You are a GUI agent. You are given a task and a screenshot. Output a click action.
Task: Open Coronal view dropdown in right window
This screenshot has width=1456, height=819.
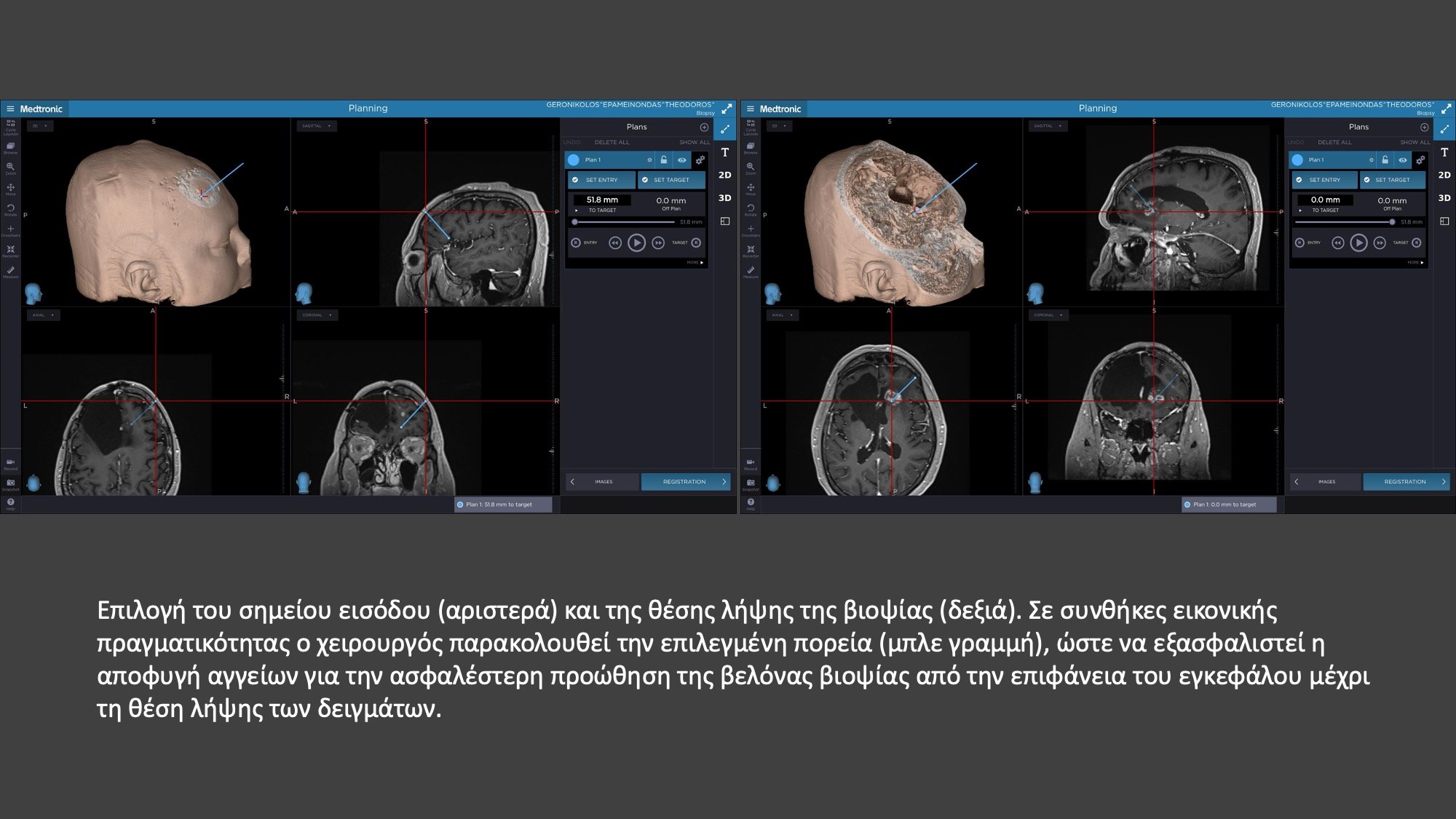[1048, 315]
